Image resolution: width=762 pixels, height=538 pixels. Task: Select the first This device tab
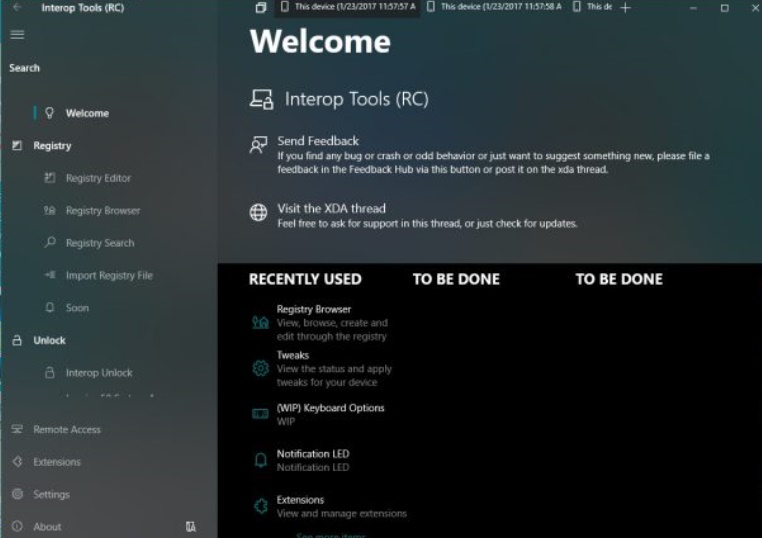tap(348, 7)
